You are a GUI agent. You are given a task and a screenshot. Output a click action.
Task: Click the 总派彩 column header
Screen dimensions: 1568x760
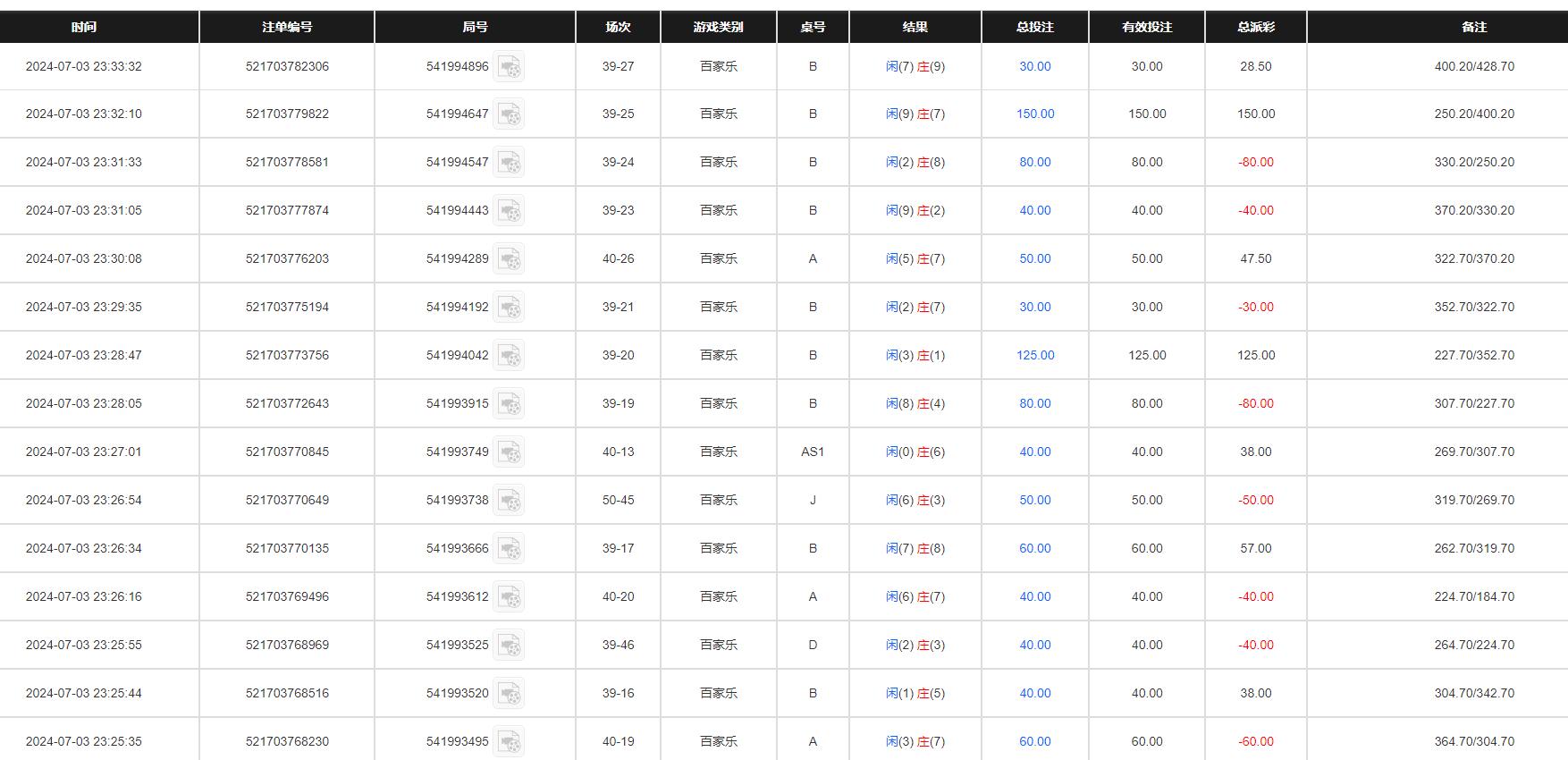click(1255, 27)
